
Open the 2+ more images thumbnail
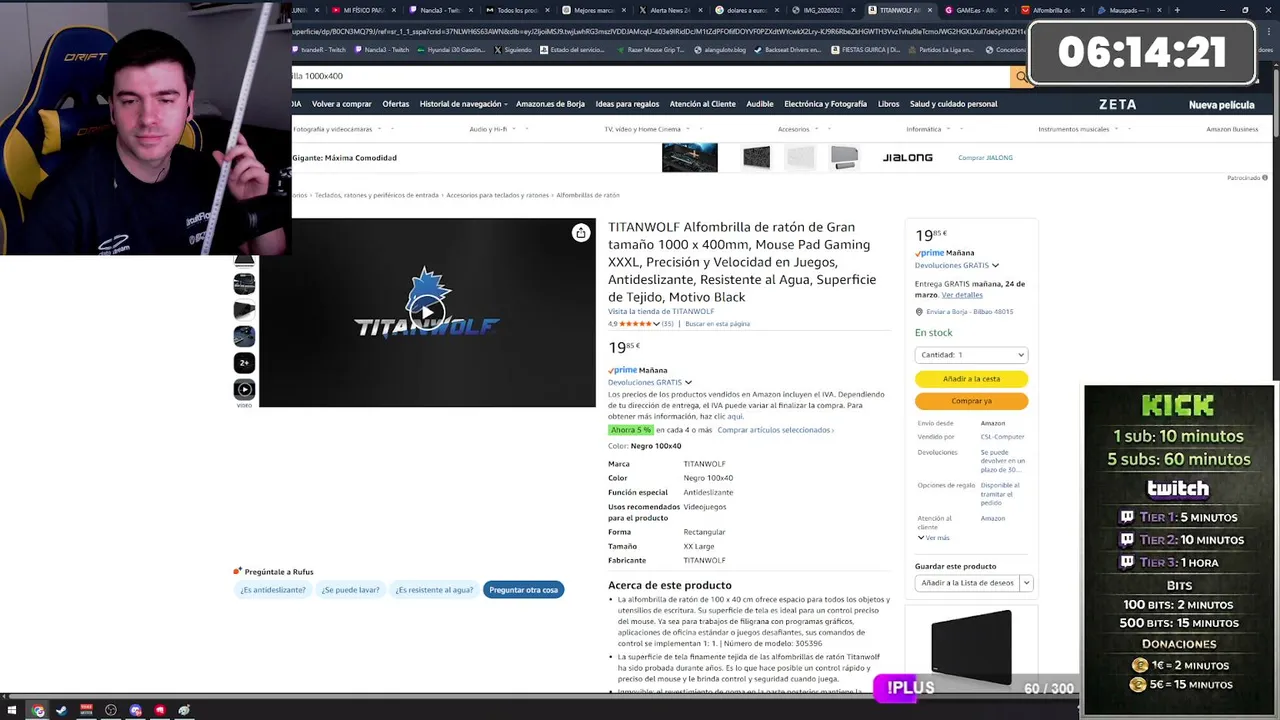[x=244, y=362]
